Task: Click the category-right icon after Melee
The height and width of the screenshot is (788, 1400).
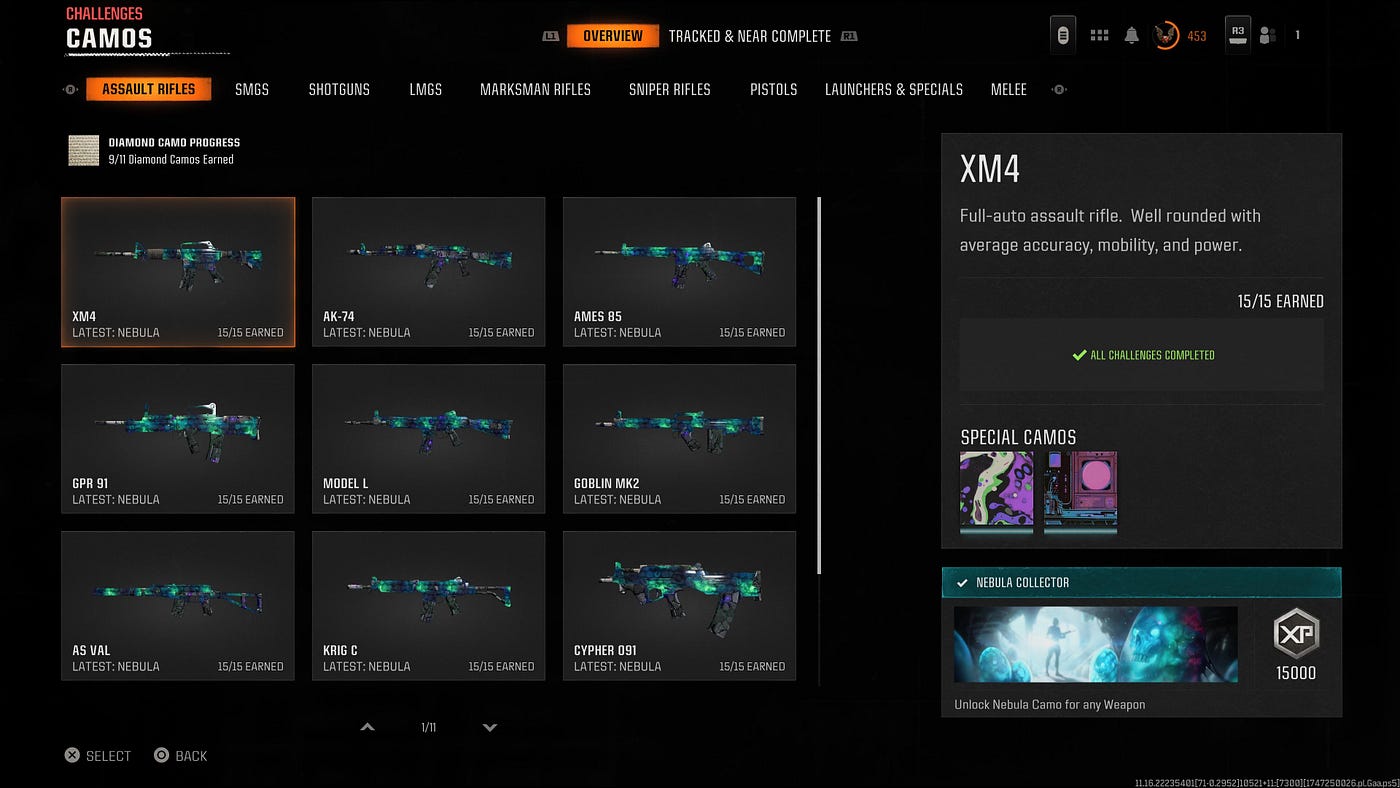Action: point(1059,90)
